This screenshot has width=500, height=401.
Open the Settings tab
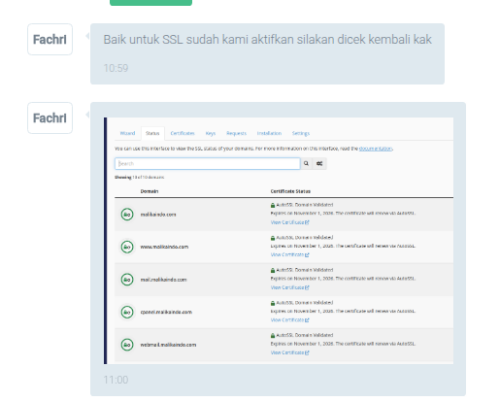tap(301, 133)
